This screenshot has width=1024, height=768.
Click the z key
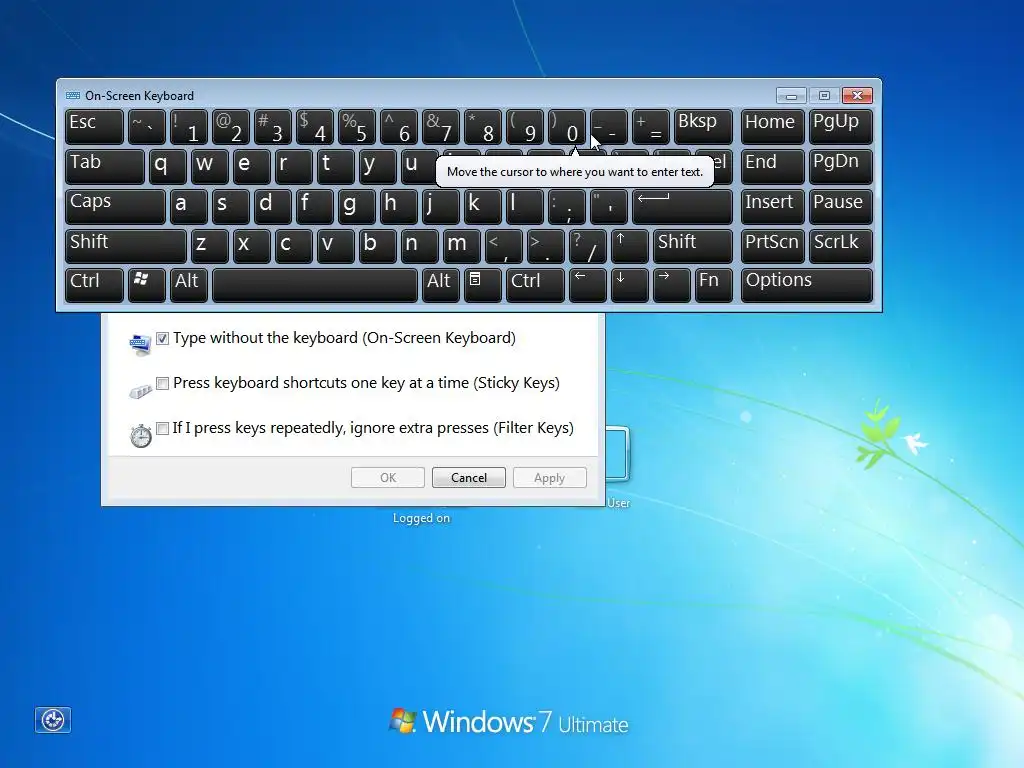pos(210,246)
